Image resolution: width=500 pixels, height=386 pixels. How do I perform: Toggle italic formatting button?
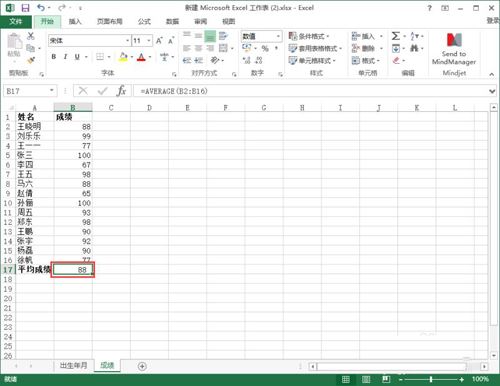65,57
